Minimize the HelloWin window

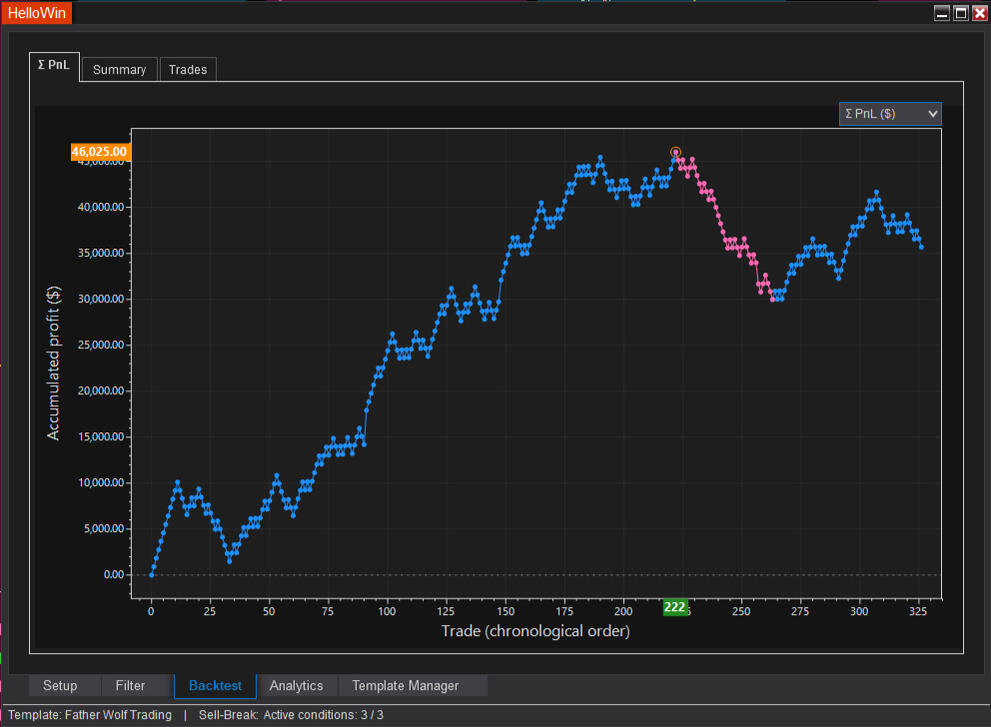[942, 13]
